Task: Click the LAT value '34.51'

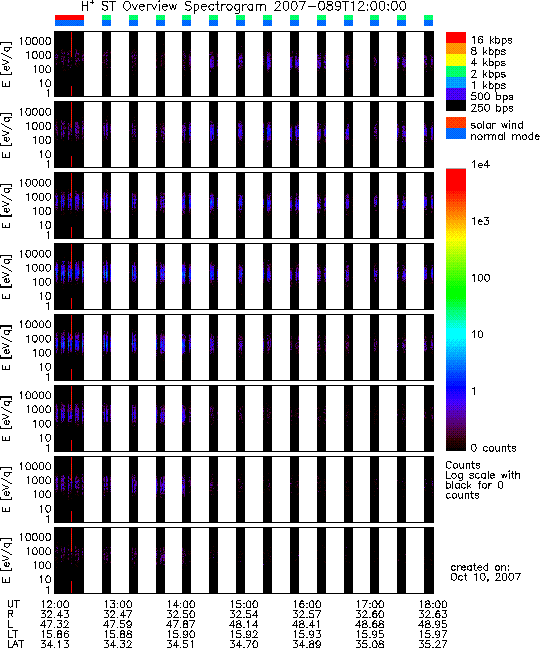Action: coord(181,644)
